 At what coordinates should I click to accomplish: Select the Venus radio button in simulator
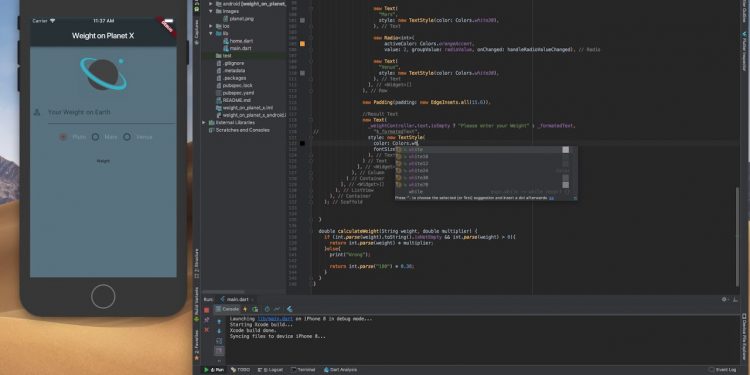[127, 137]
